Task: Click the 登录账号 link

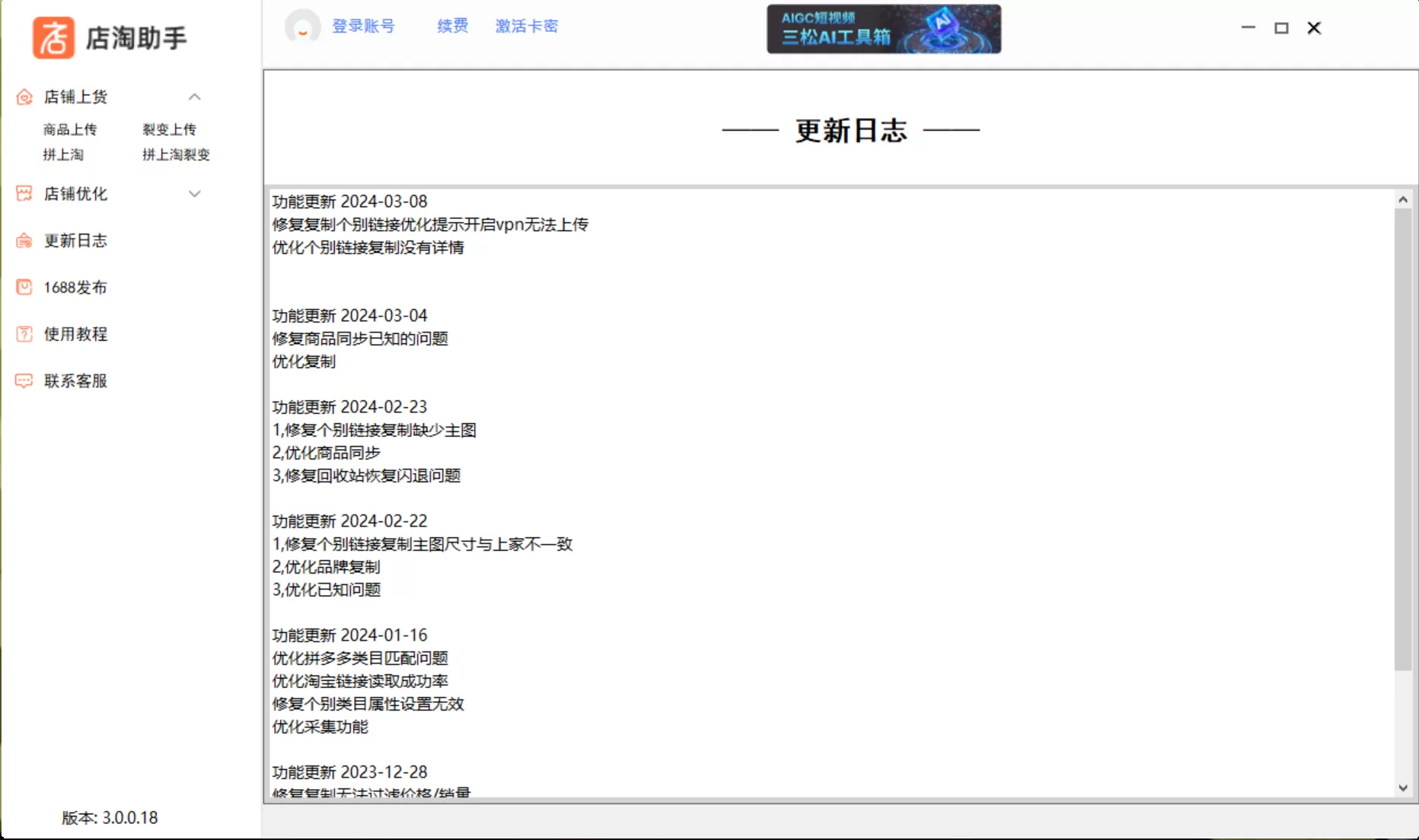Action: point(363,26)
